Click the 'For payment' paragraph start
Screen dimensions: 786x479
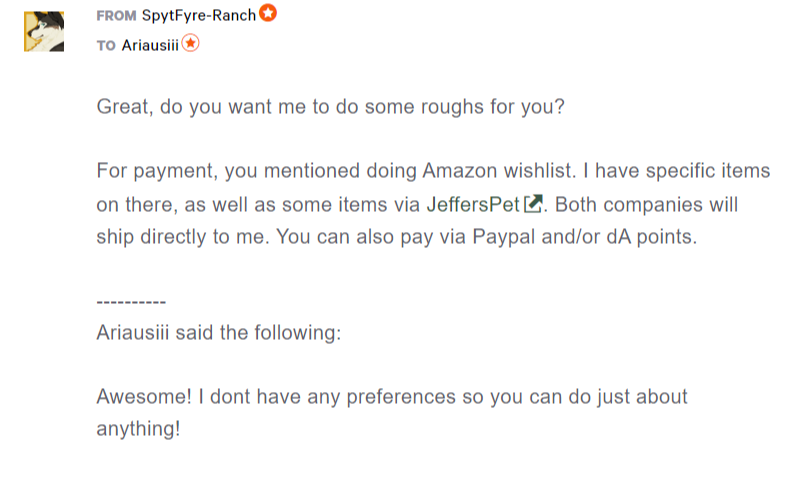[157, 171]
